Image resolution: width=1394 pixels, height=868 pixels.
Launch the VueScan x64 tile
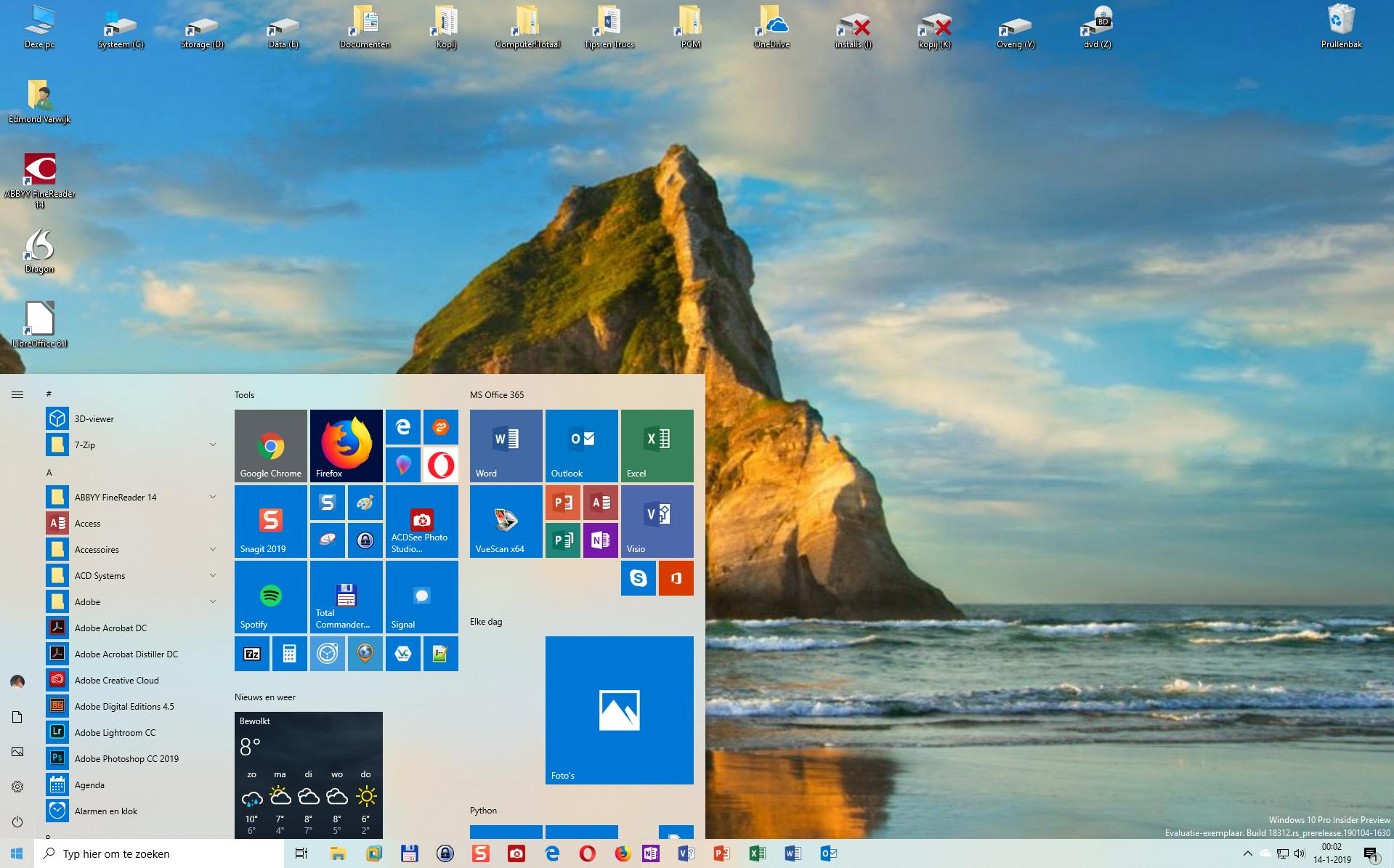[x=506, y=521]
